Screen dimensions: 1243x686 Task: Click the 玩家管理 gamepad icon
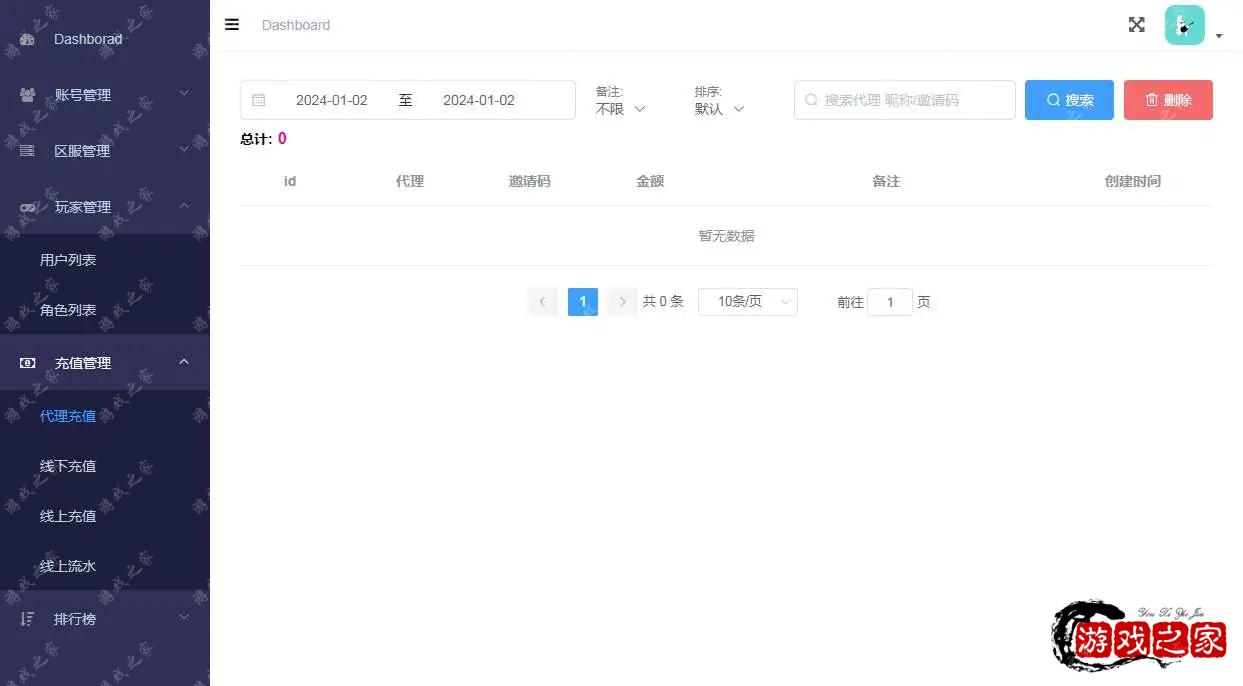pyautogui.click(x=28, y=207)
